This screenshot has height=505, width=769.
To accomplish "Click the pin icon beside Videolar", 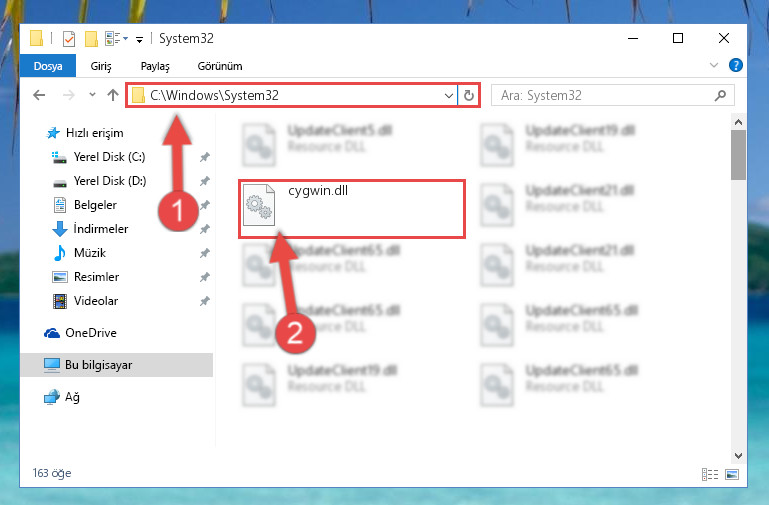I will coord(205,301).
